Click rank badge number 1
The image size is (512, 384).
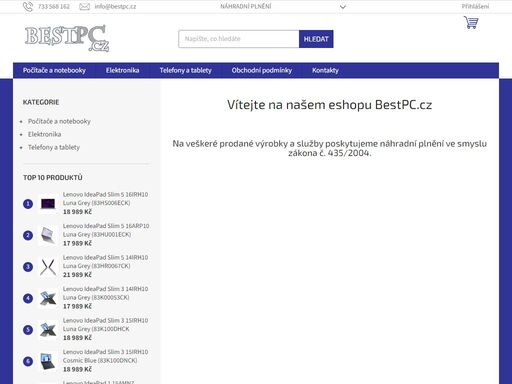[28, 204]
